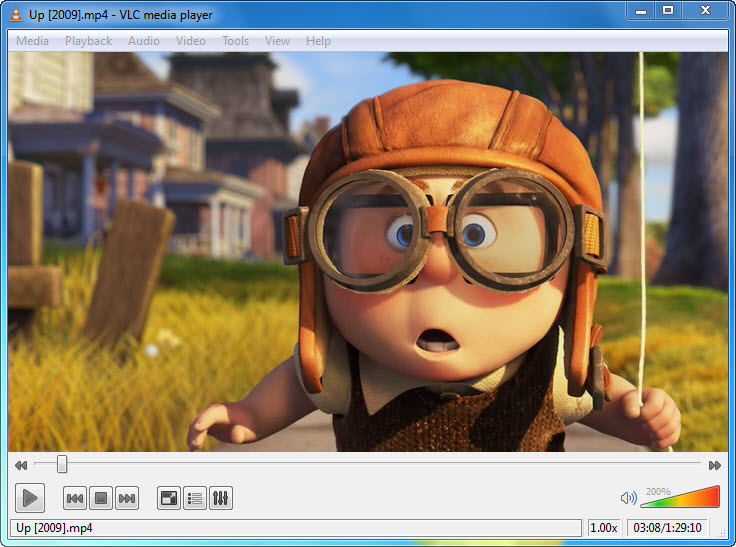This screenshot has width=736, height=547.
Task: Click the VLC cone icon in title bar
Action: tap(16, 15)
